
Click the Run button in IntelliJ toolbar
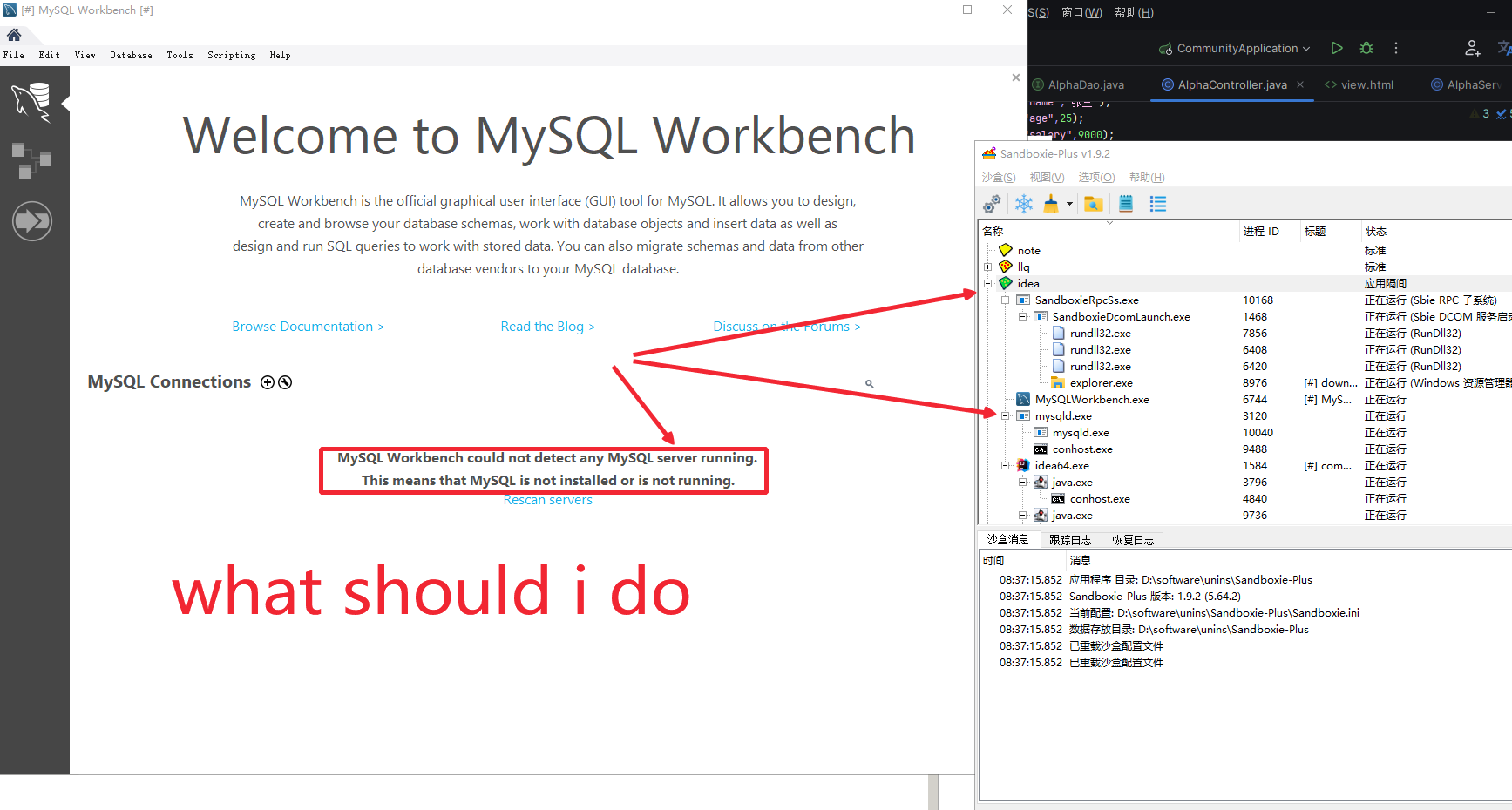pyautogui.click(x=1337, y=48)
